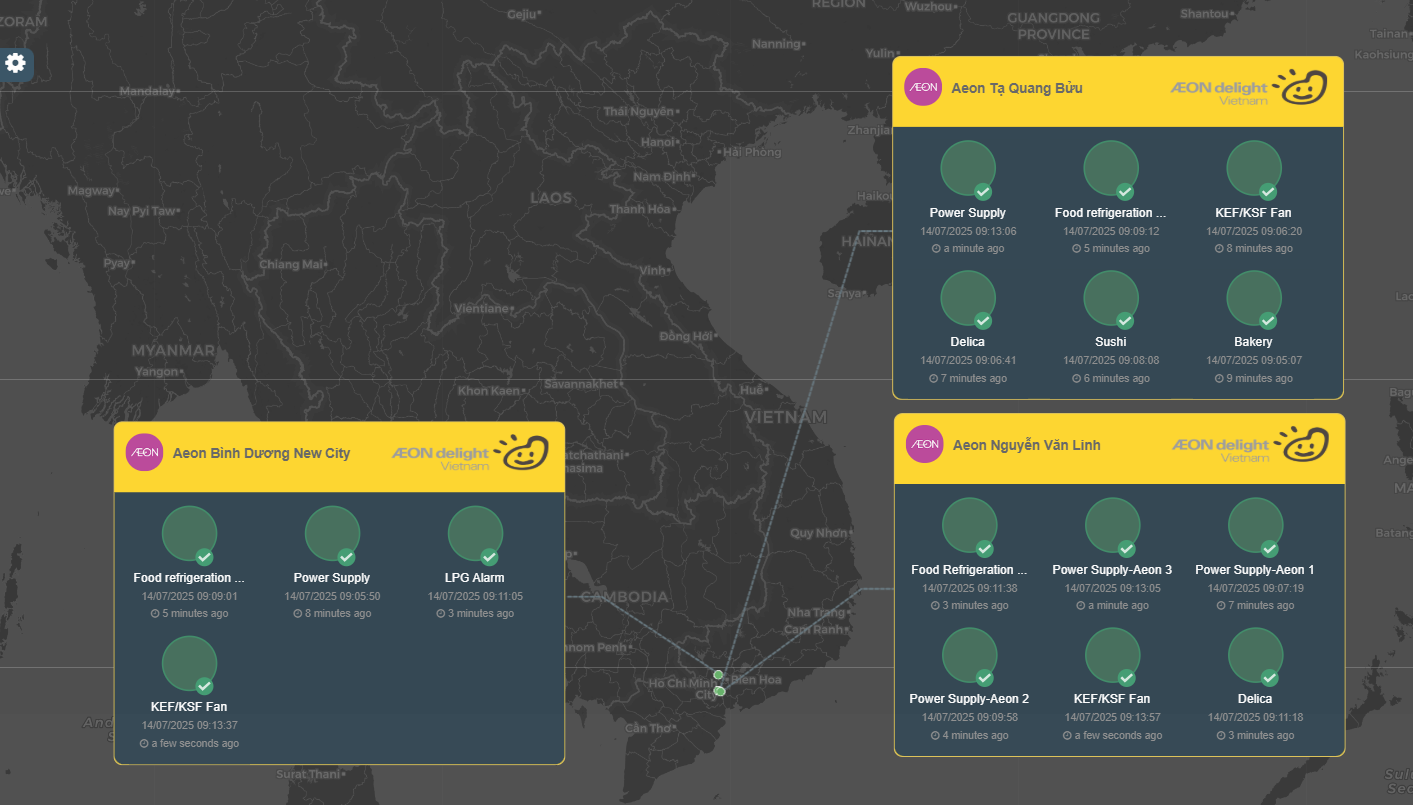Click the LAOS map label
Screen dimensions: 1413x805
click(x=551, y=198)
